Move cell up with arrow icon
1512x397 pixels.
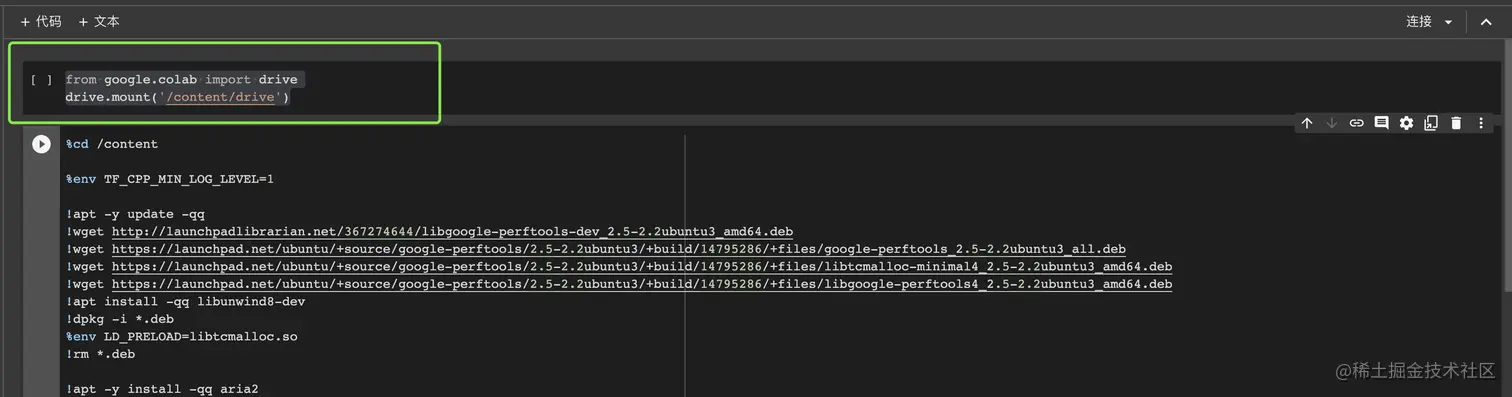click(1307, 123)
